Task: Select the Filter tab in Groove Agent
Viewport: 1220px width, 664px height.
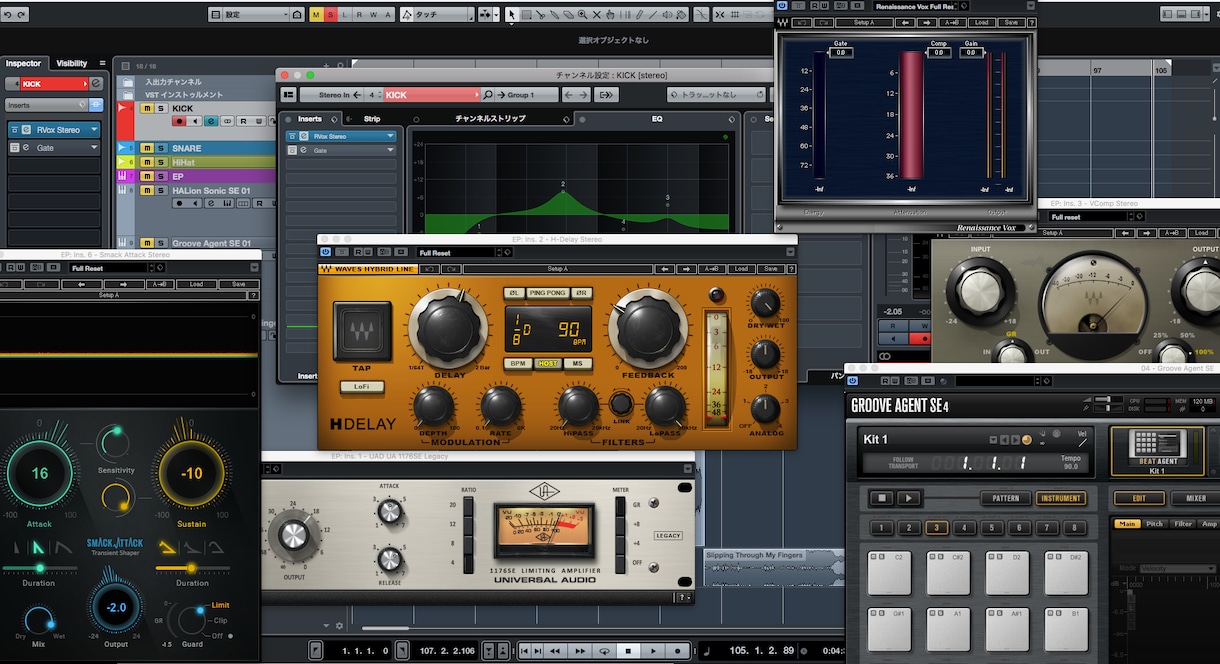Action: click(1183, 524)
